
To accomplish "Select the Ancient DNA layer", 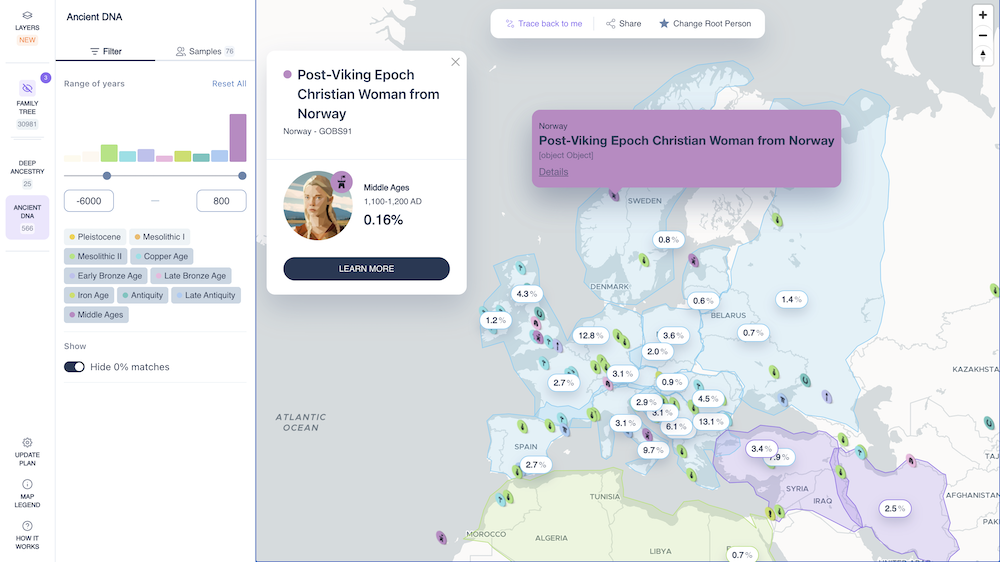I will point(27,218).
